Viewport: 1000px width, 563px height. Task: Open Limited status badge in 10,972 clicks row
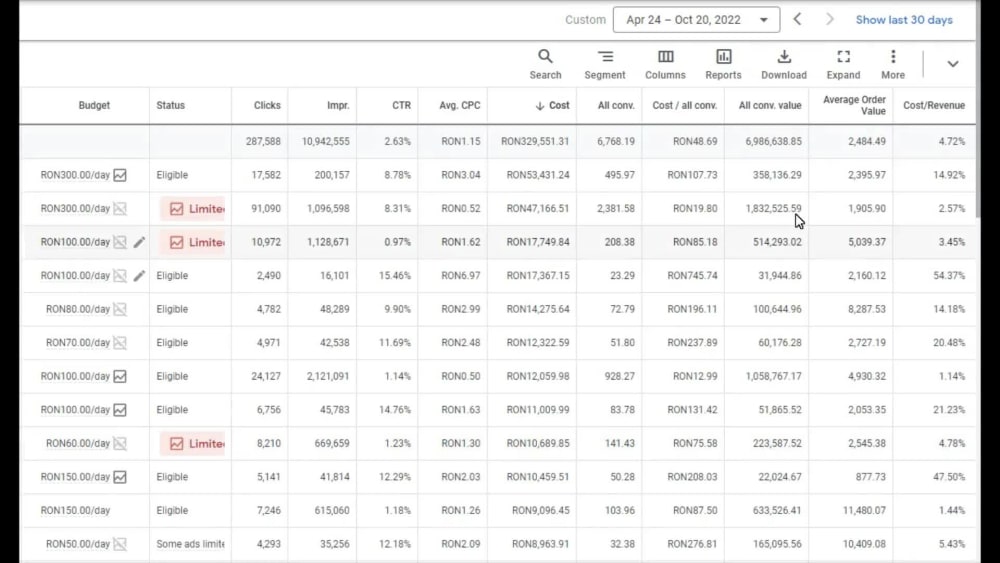[x=193, y=242]
